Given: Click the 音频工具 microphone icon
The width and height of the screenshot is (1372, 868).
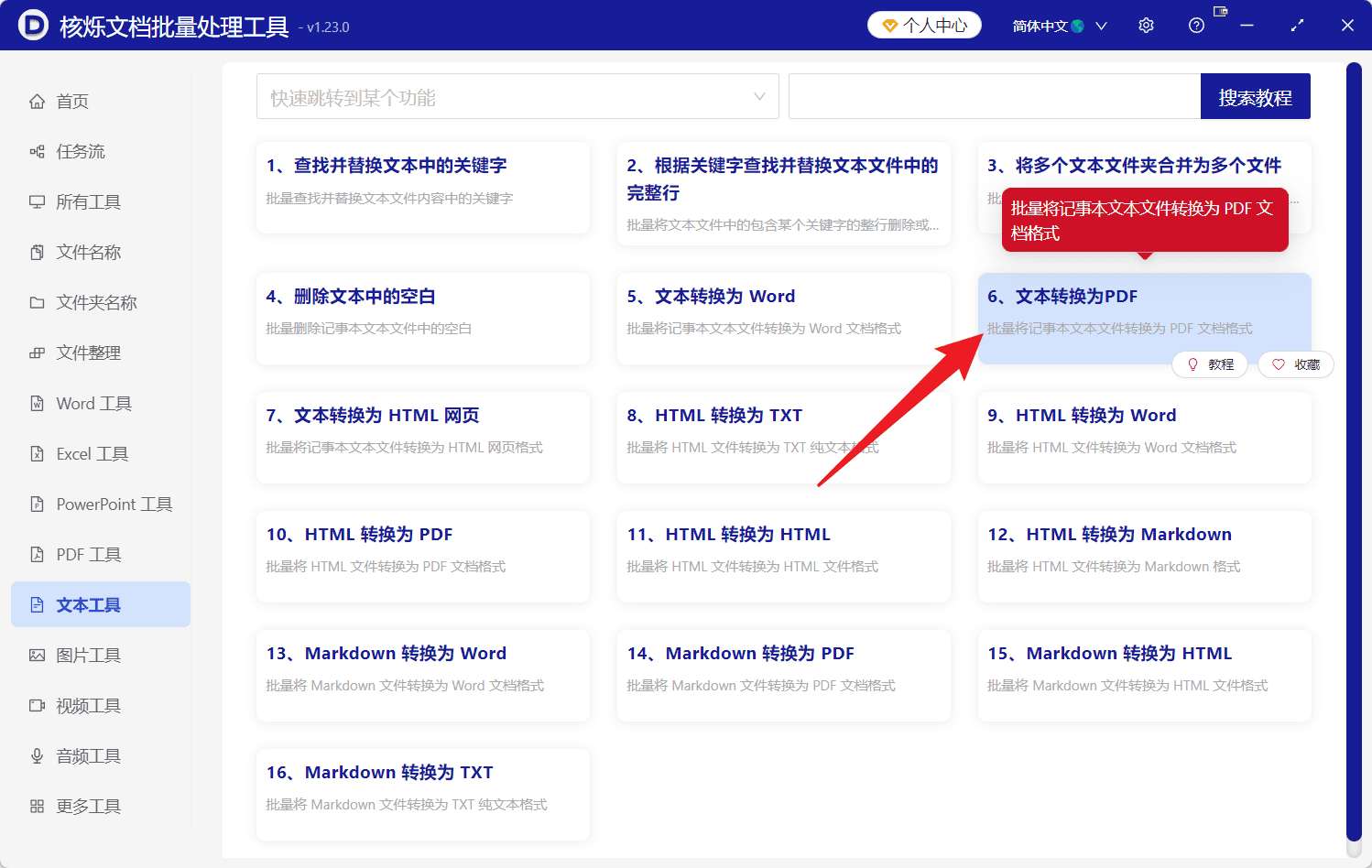Looking at the screenshot, I should 37,755.
